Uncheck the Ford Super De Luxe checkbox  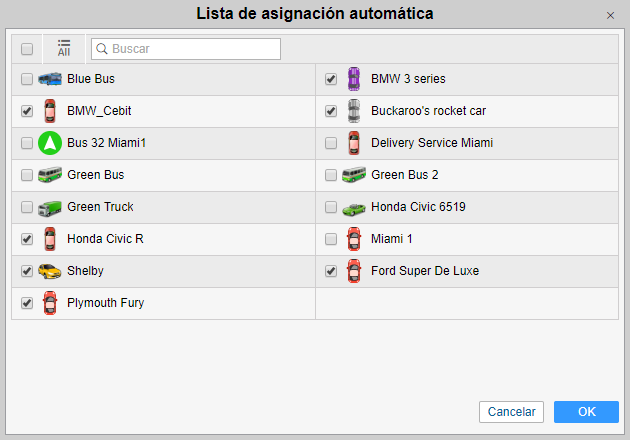tap(331, 271)
